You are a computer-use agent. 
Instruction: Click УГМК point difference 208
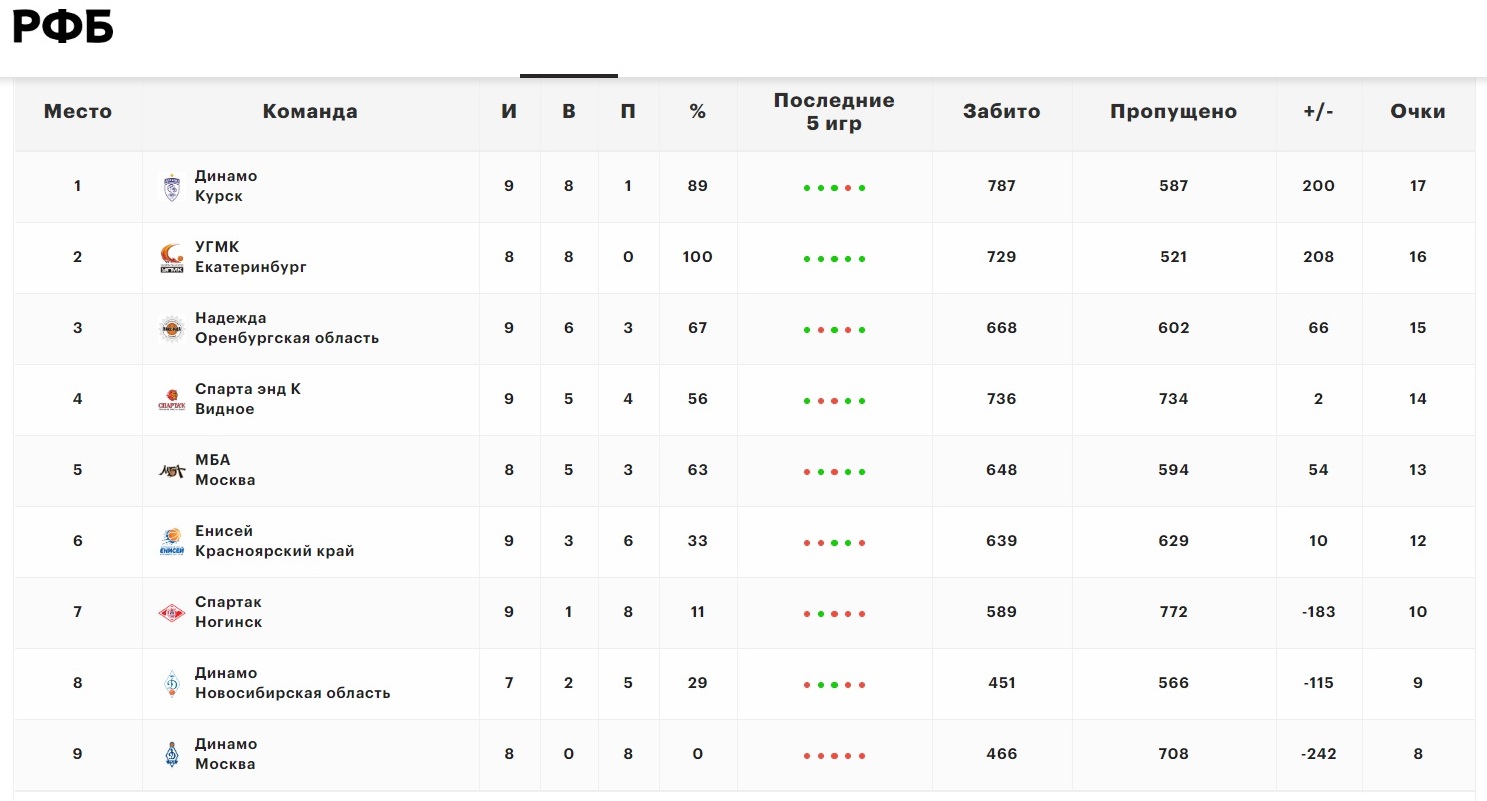pos(1319,257)
